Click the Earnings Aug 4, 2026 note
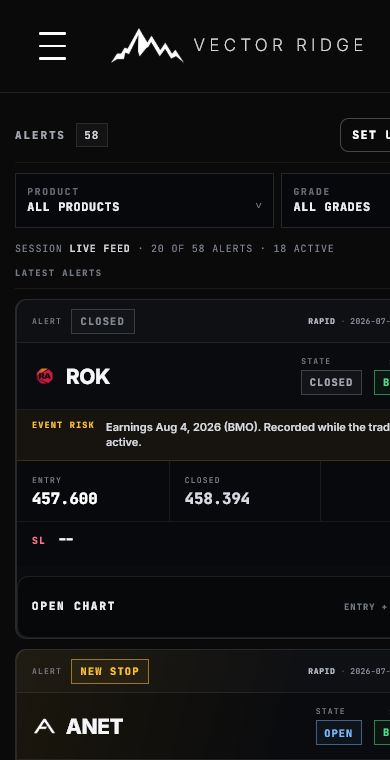Screen dimensions: 390x760 click(248, 435)
